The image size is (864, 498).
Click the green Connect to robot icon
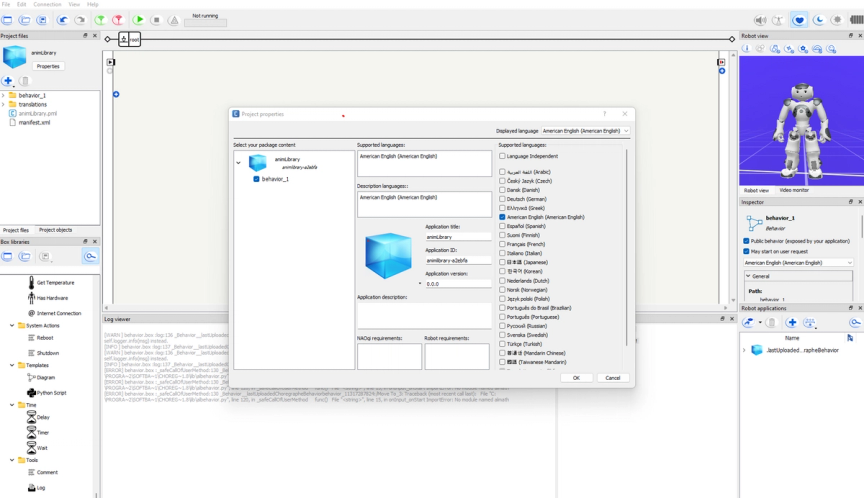click(100, 20)
